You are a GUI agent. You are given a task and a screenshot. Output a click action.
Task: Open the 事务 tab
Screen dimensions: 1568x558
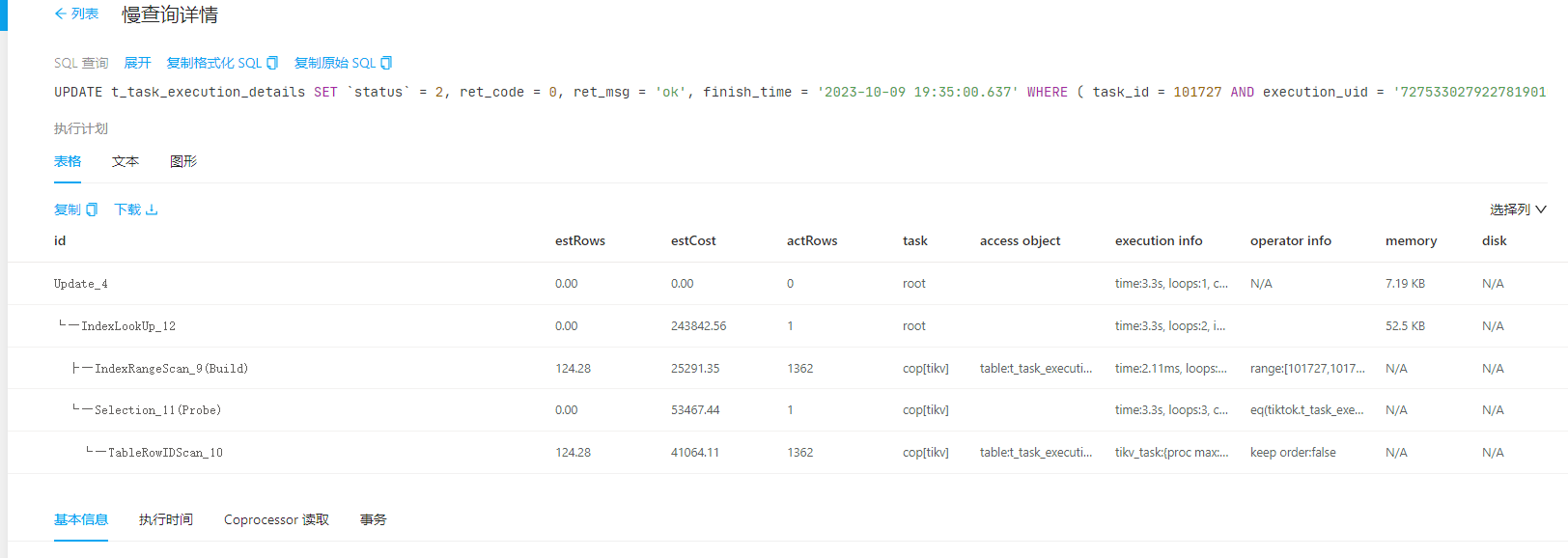(374, 519)
